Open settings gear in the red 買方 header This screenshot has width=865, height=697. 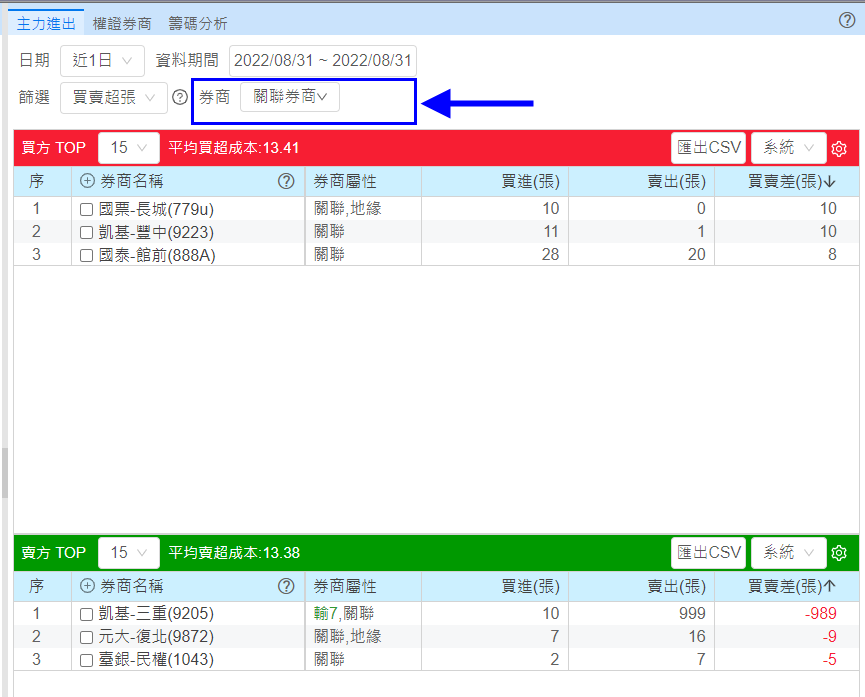tap(839, 149)
